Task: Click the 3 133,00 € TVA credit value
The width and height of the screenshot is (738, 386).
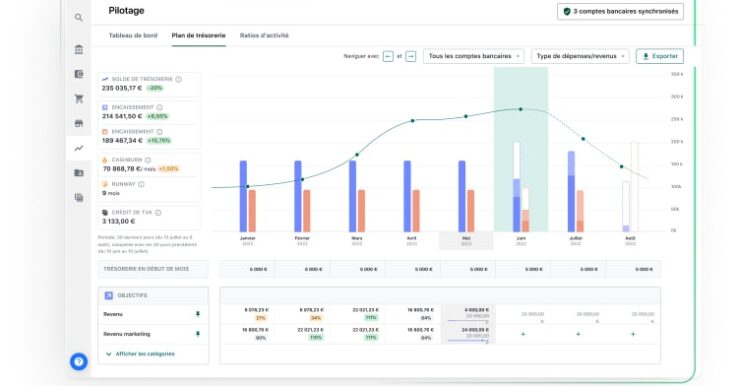Action: pyautogui.click(x=119, y=221)
